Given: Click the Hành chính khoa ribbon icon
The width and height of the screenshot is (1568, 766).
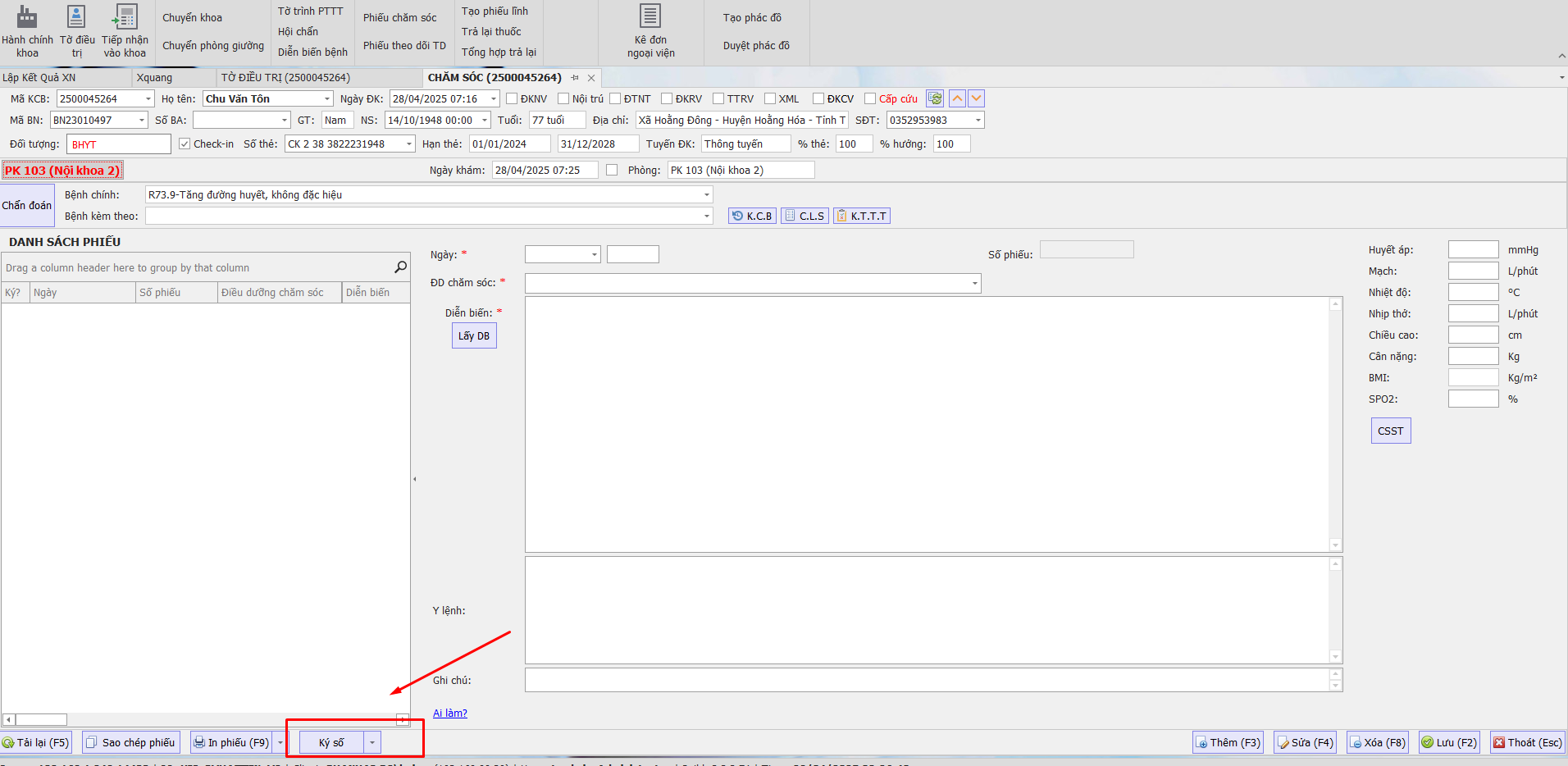Looking at the screenshot, I should tap(27, 18).
